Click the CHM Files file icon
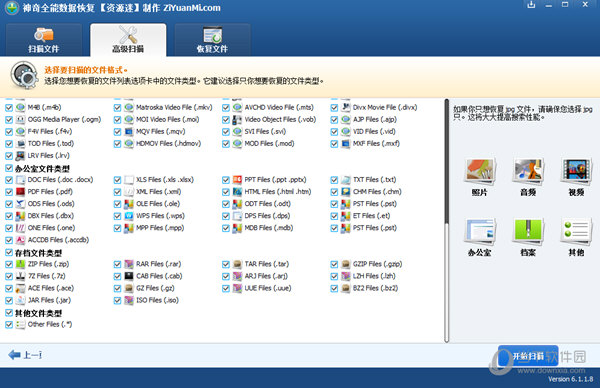600x388 pixels. [x=346, y=192]
